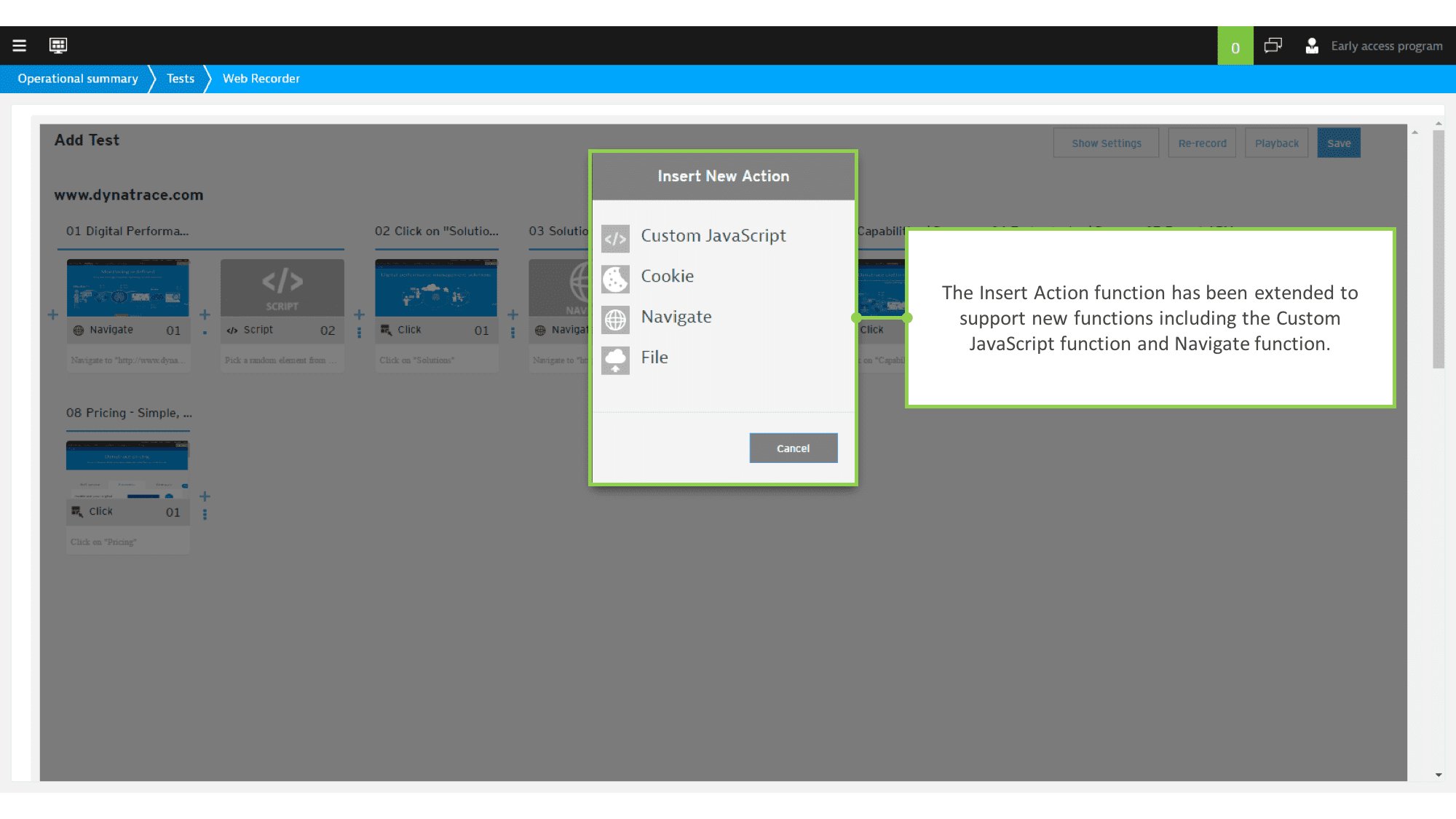The image size is (1456, 819).
Task: Go to Operational summary breadcrumb
Action: pos(78,79)
